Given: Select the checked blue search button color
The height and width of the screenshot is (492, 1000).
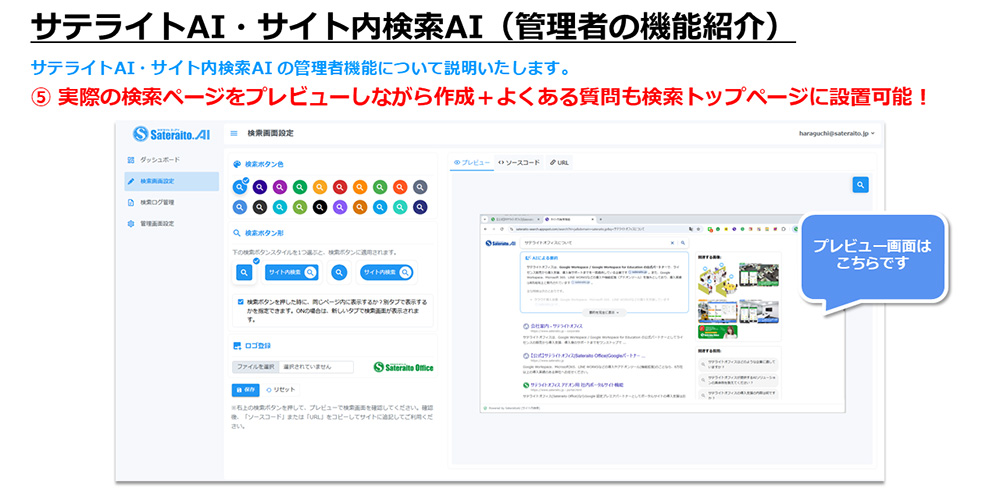Looking at the screenshot, I should click(239, 187).
